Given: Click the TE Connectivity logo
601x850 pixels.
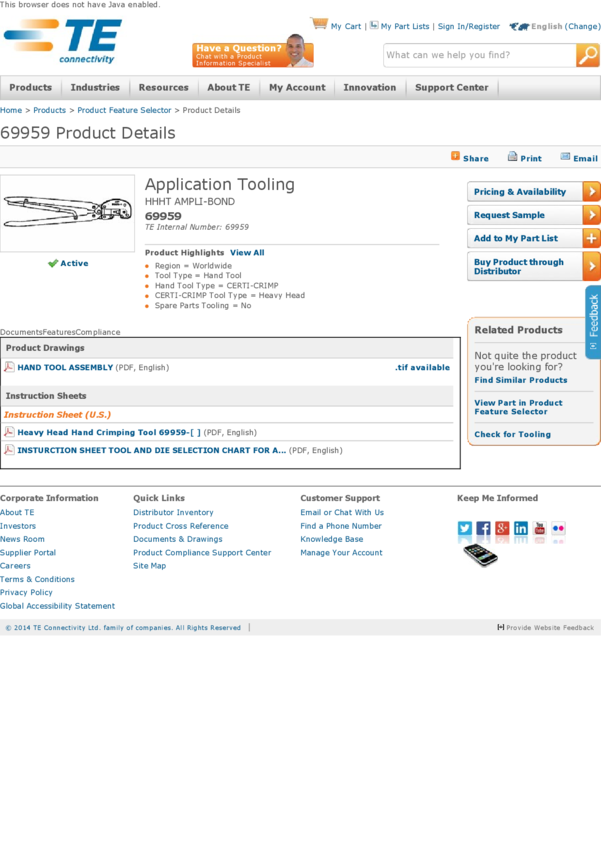Looking at the screenshot, I should pos(63,41).
